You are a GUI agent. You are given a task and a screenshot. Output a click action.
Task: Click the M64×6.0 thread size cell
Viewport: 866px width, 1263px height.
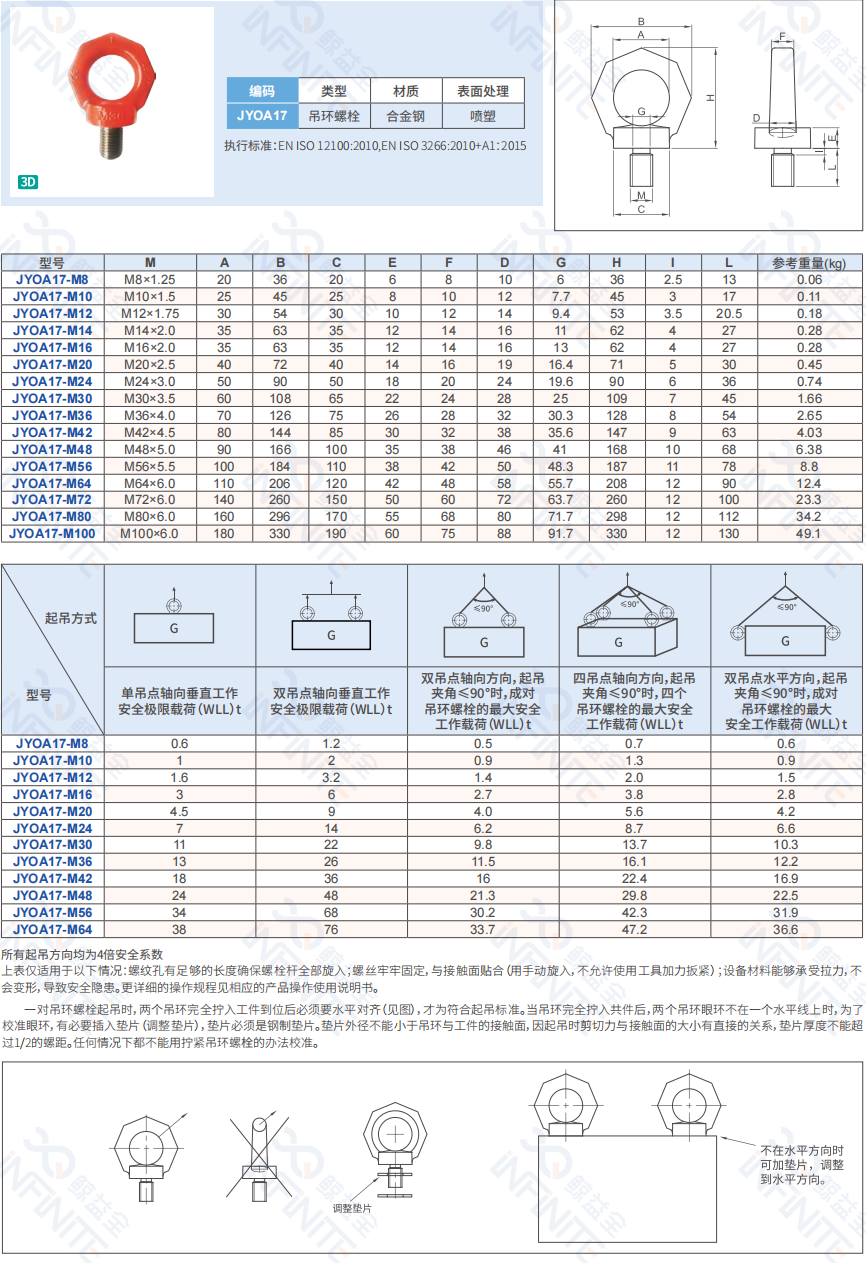149,483
